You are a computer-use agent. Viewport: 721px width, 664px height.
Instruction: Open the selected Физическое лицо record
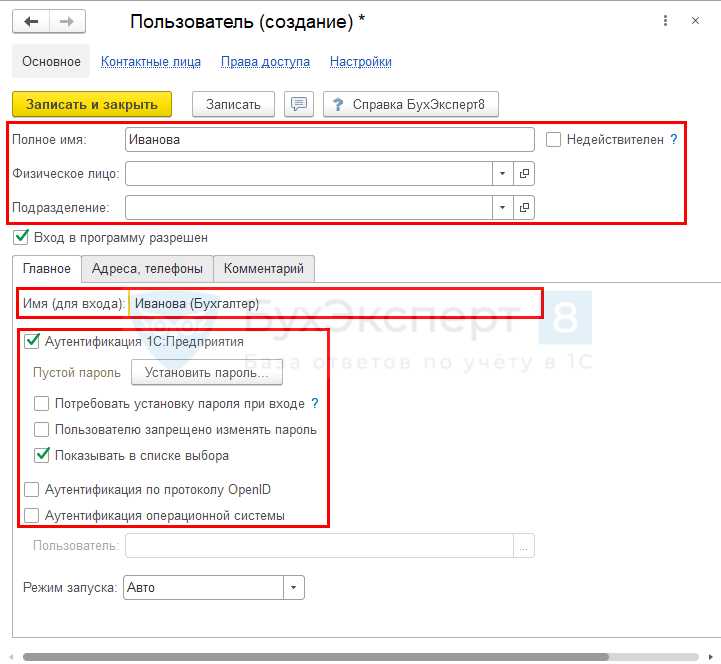point(524,173)
